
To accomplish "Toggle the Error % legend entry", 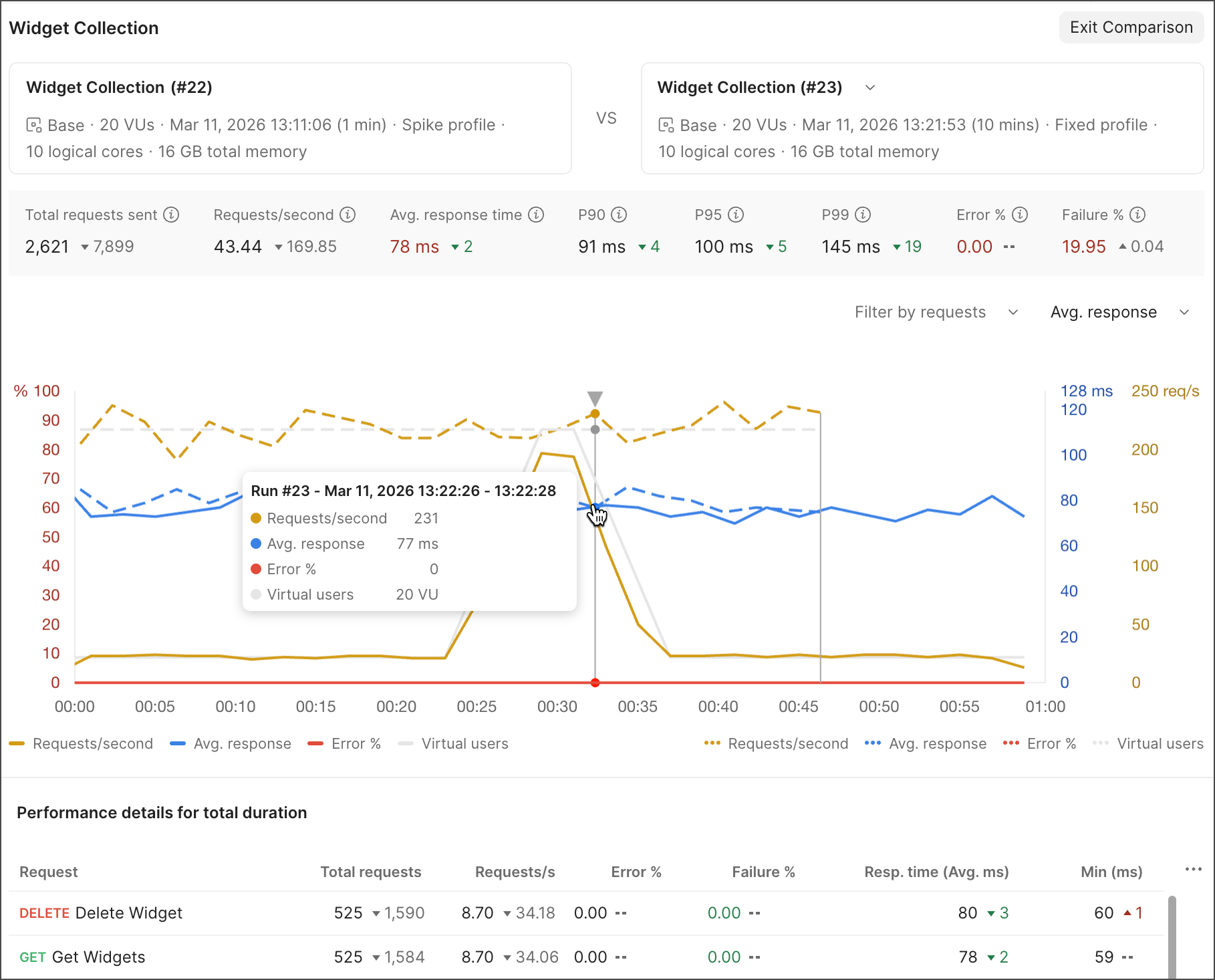I will click(356, 743).
